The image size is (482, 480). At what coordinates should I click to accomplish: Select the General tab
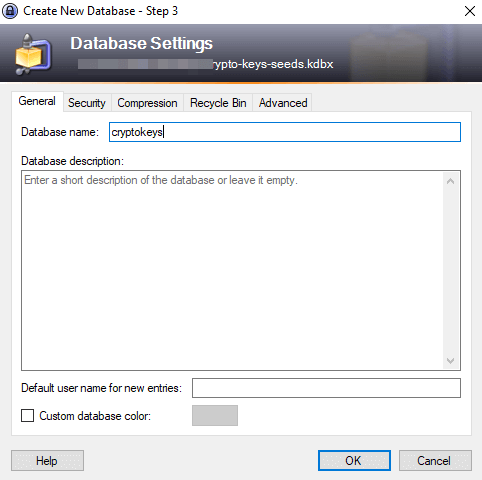click(x=37, y=101)
